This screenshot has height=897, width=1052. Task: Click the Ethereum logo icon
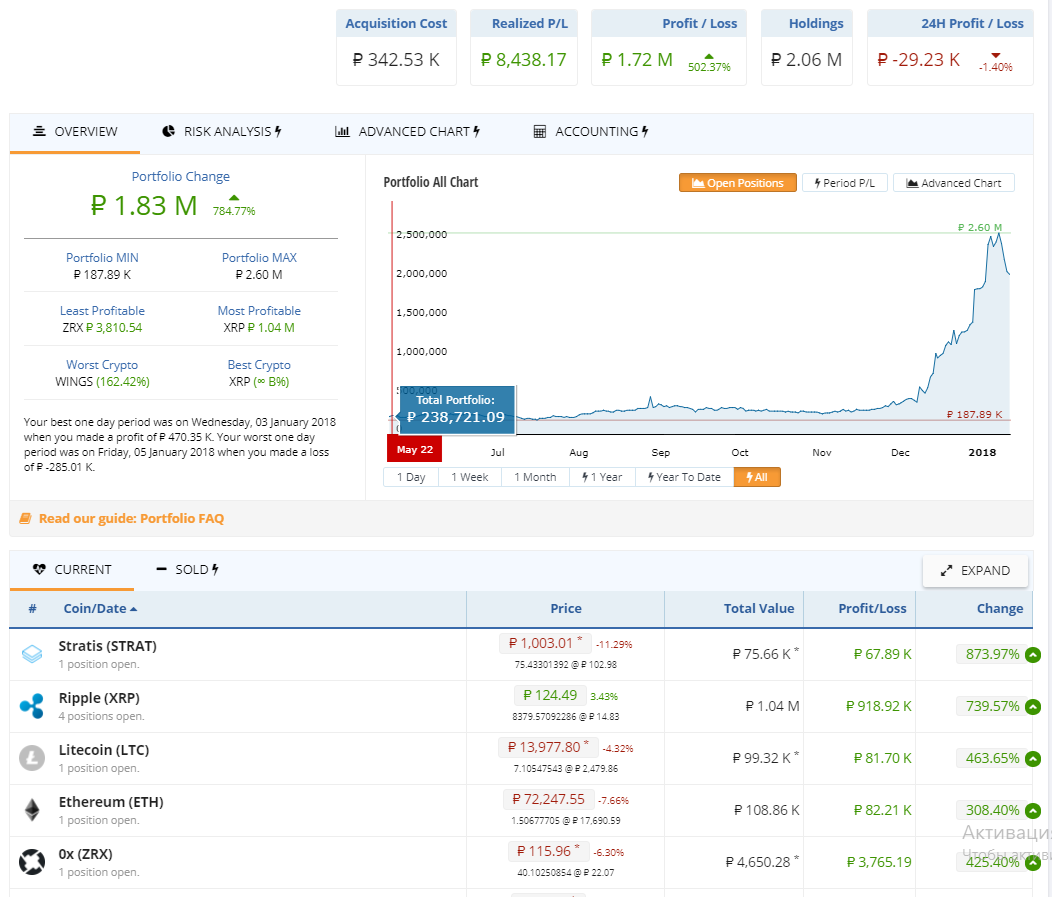pos(32,810)
